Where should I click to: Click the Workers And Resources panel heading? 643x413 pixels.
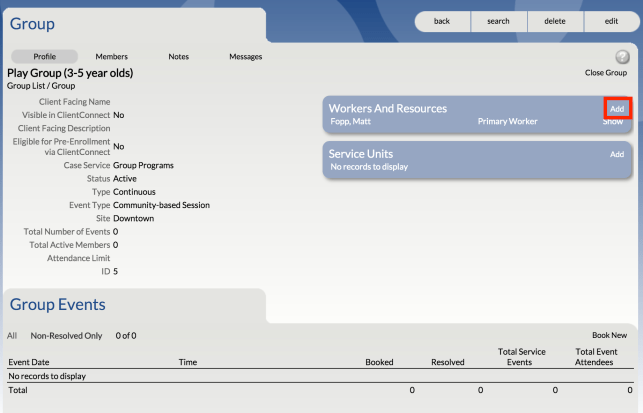[388, 108]
